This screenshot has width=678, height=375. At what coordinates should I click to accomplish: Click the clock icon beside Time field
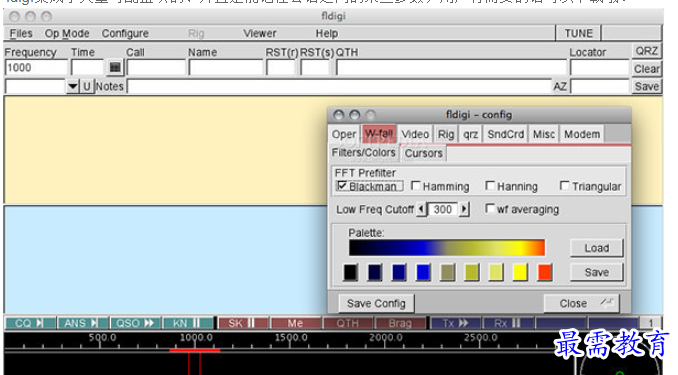point(115,67)
